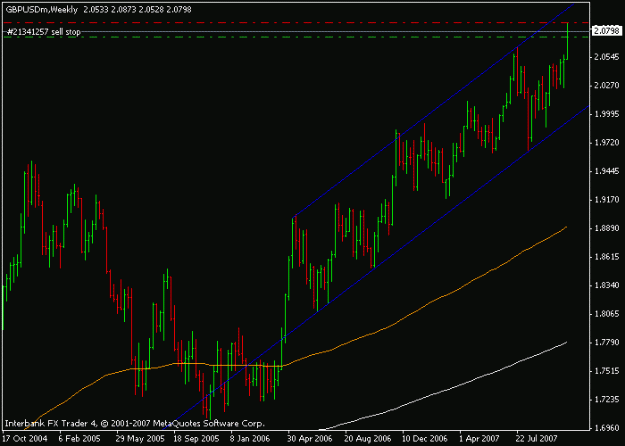The width and height of the screenshot is (625, 446).
Task: Click the 17 Oct 2004 date label
Action: pyautogui.click(x=25, y=438)
